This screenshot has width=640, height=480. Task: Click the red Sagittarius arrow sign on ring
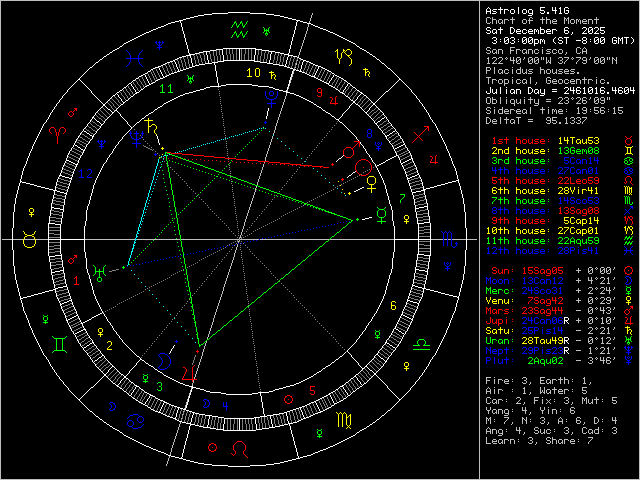point(420,135)
